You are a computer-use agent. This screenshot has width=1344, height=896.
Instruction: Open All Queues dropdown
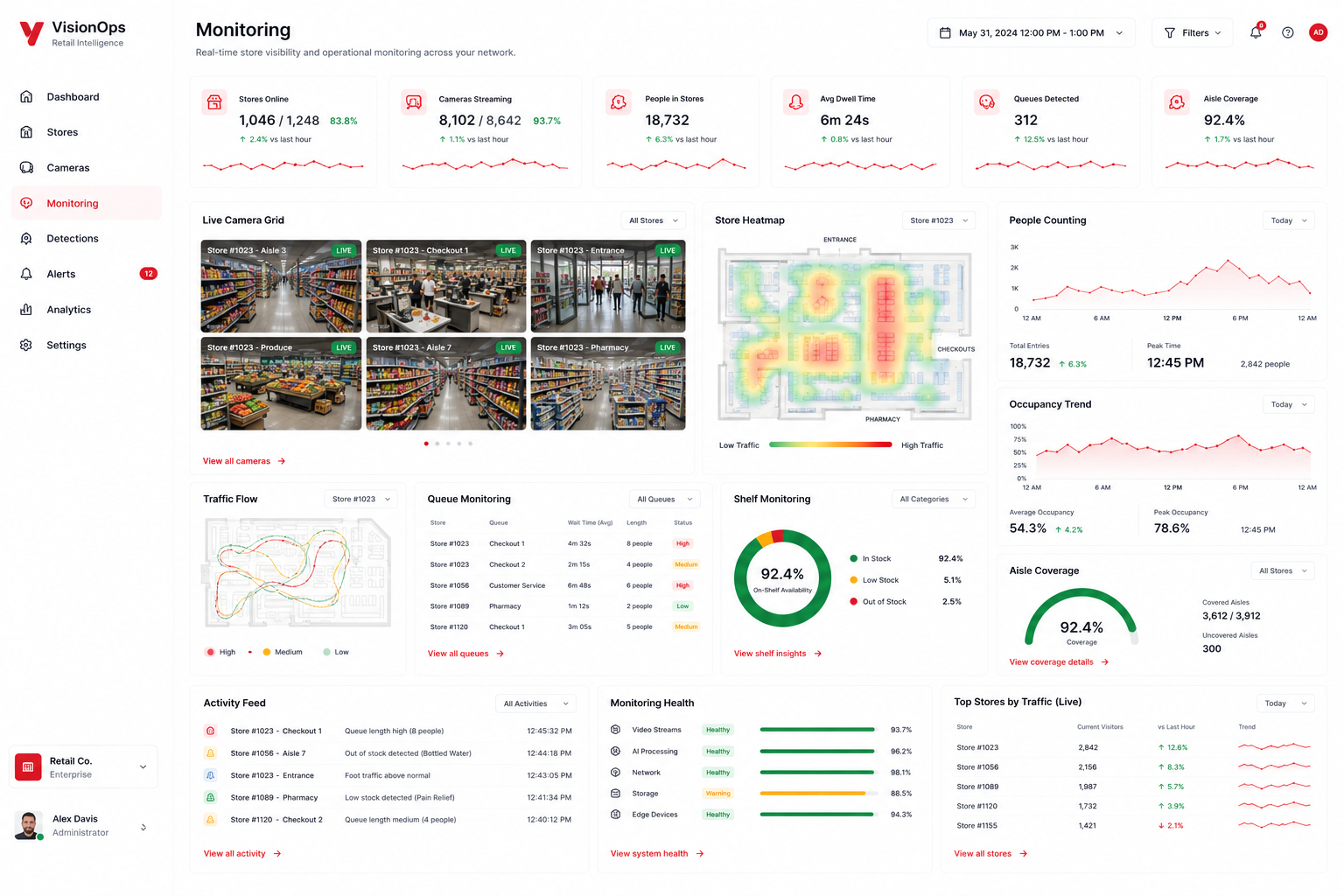coord(664,499)
